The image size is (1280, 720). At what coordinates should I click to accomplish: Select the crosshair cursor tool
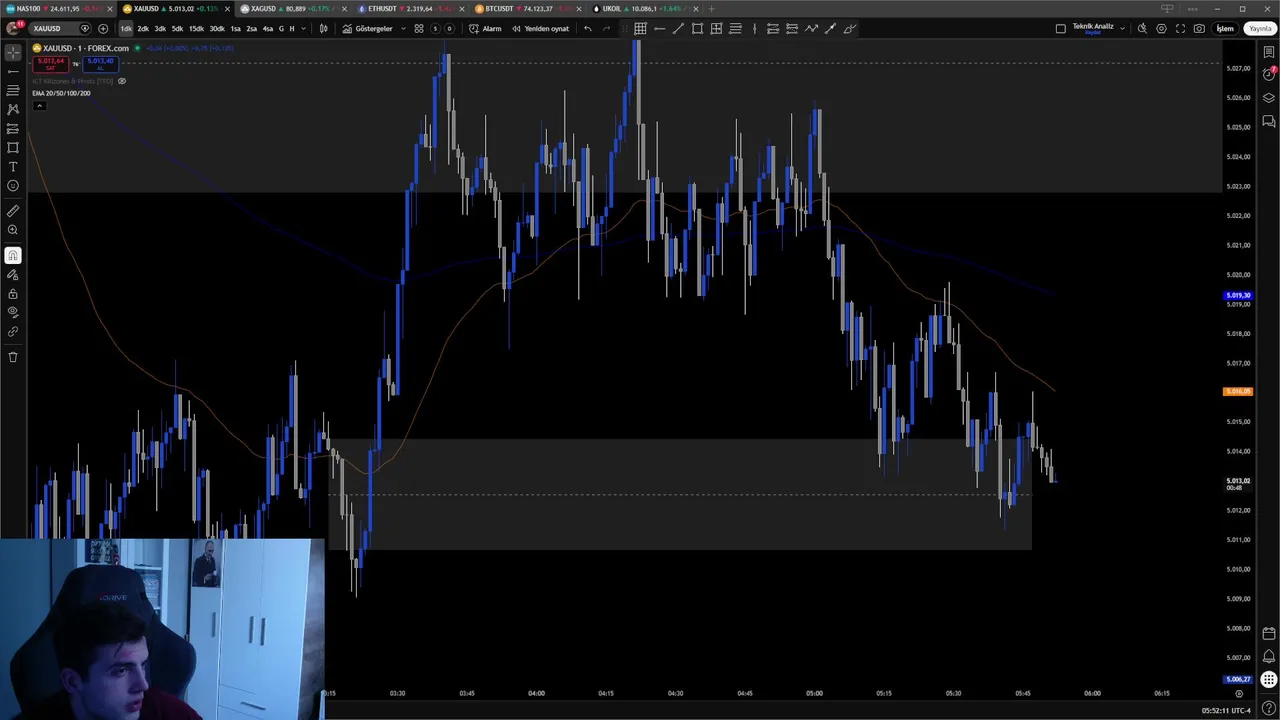pos(13,52)
